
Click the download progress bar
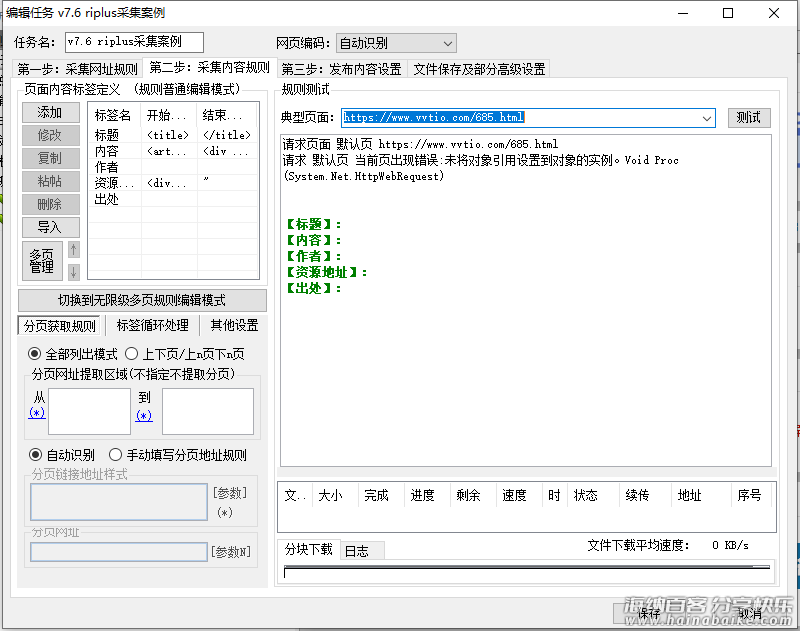coord(527,572)
